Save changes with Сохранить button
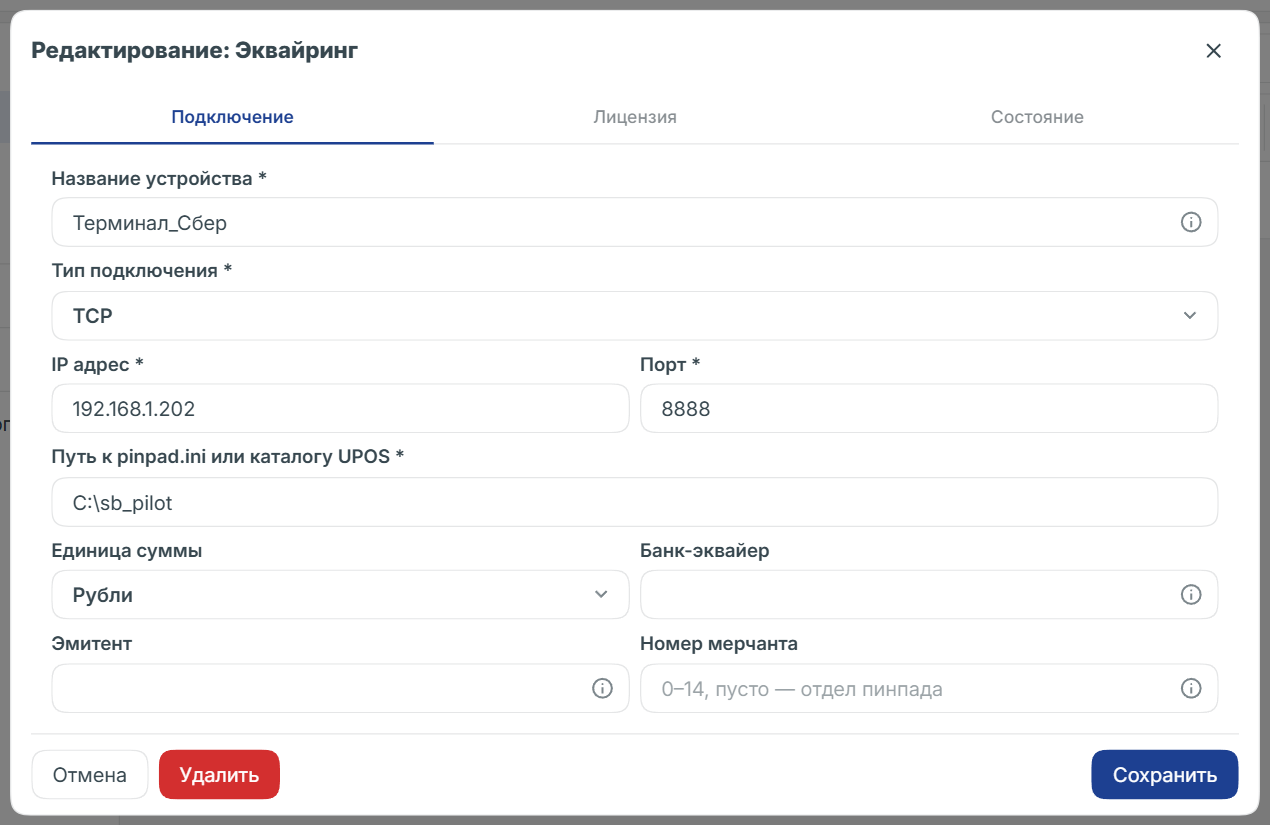This screenshot has width=1270, height=825. coord(1165,775)
